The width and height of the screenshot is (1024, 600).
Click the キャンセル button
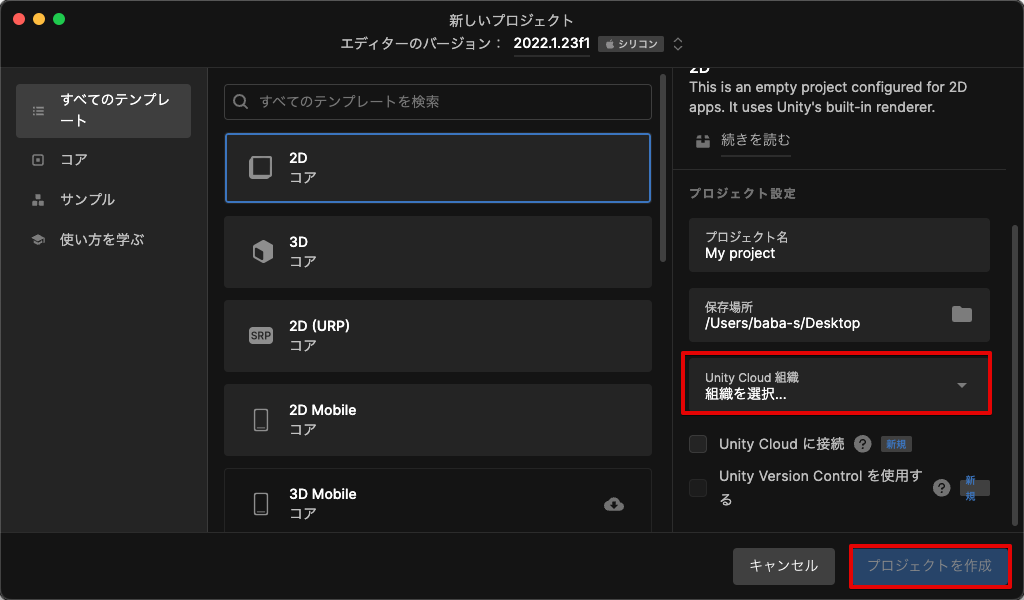tap(784, 566)
